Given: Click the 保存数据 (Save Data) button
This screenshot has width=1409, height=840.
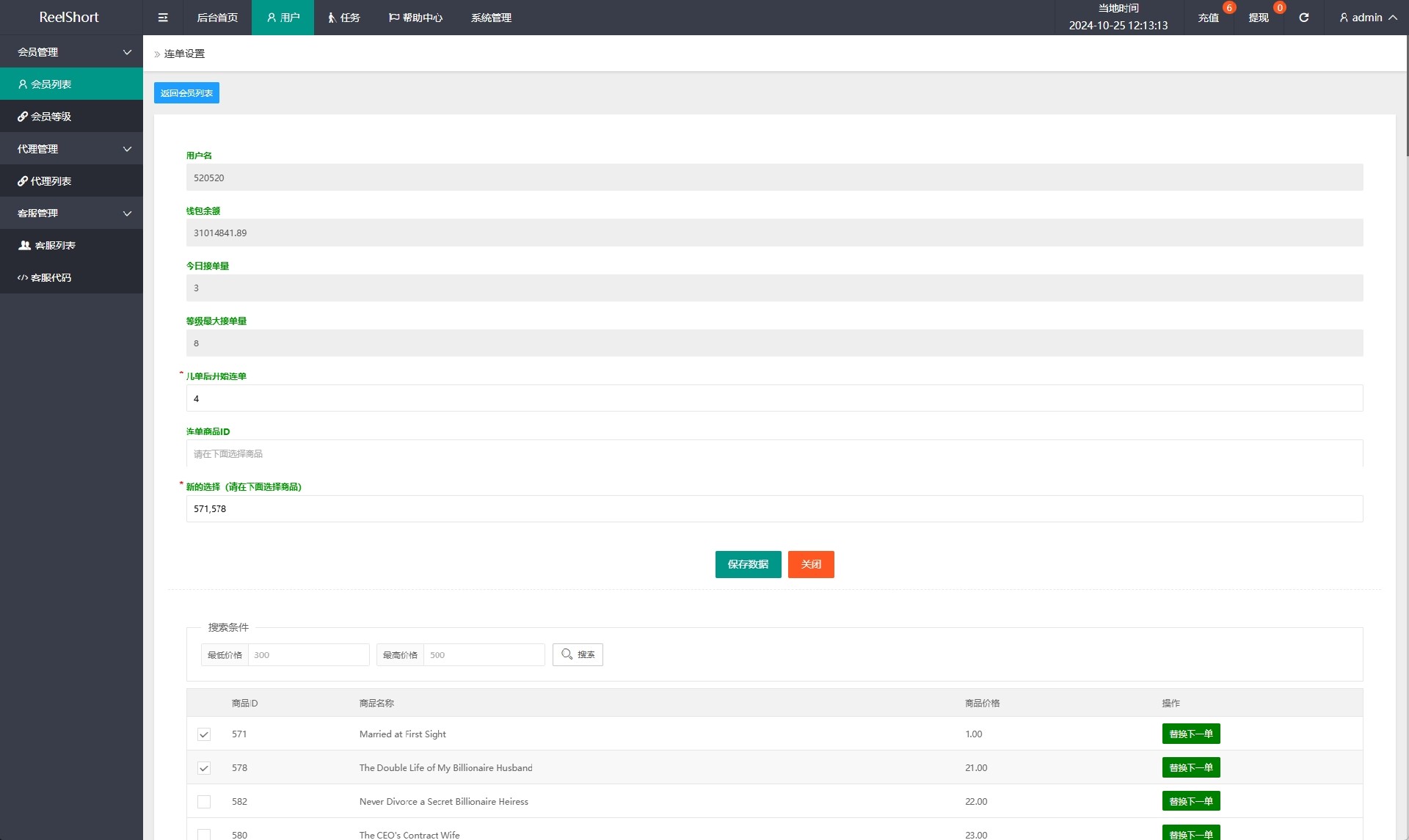Looking at the screenshot, I should [x=748, y=564].
